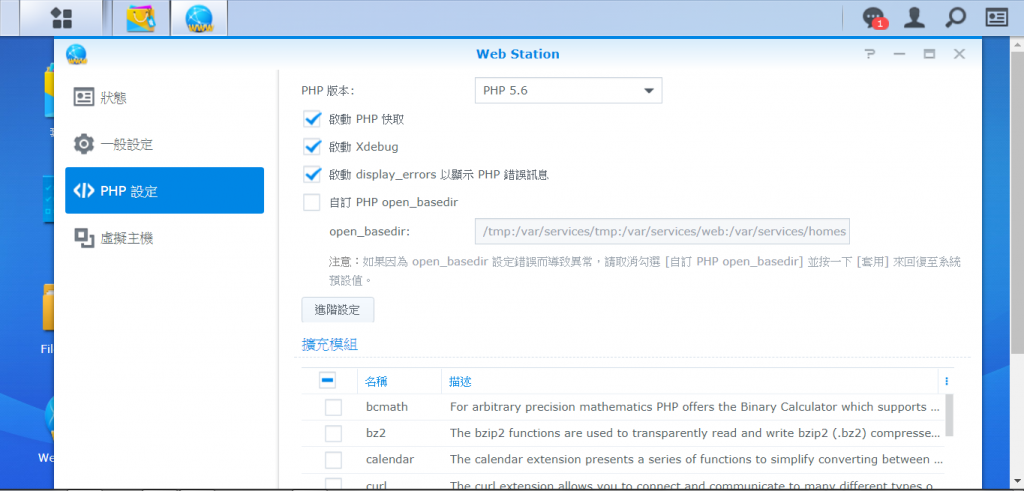Click the open_basedir path field
The image size is (1024, 491).
[x=662, y=231]
